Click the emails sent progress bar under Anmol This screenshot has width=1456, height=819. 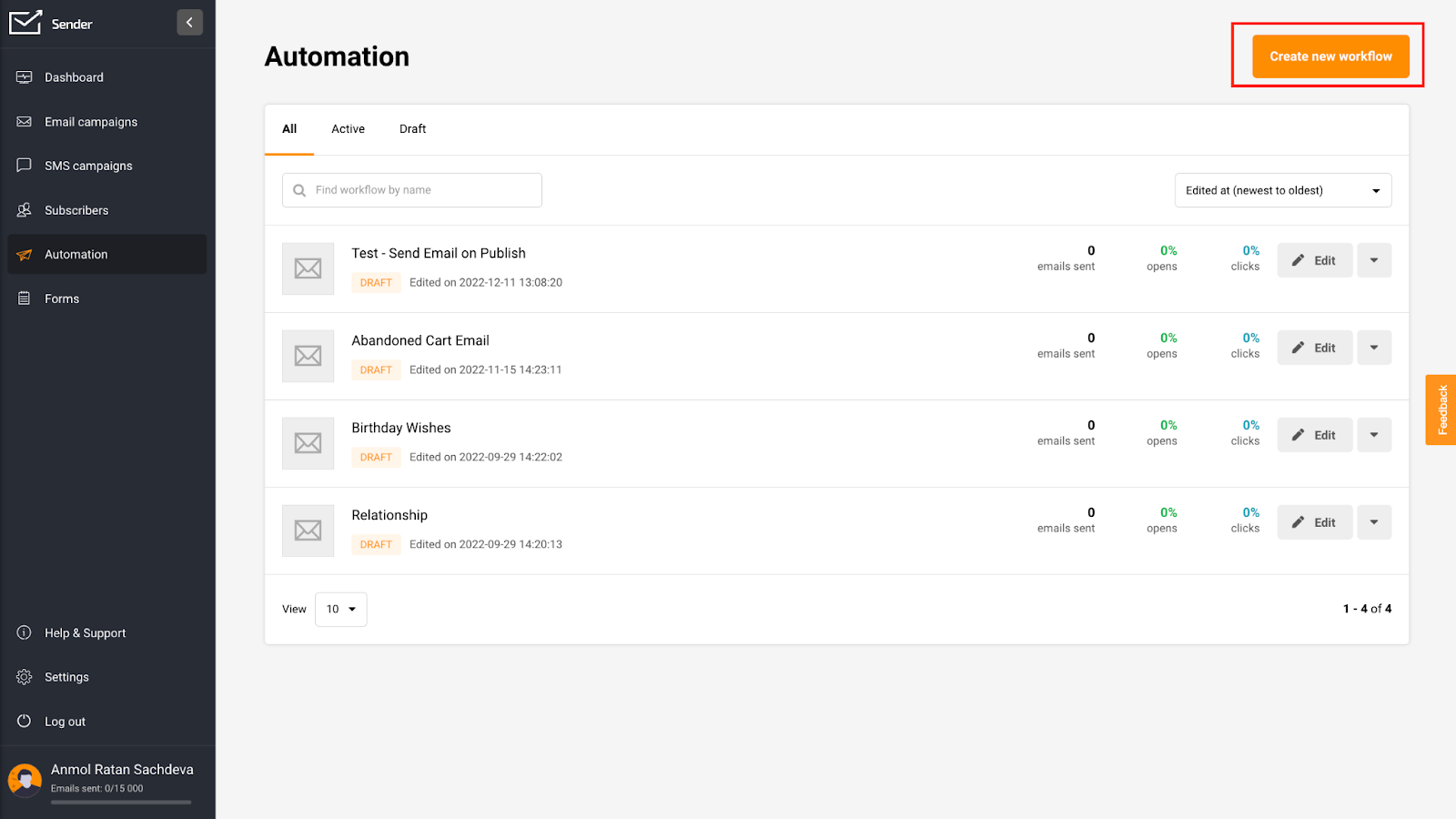point(120,803)
